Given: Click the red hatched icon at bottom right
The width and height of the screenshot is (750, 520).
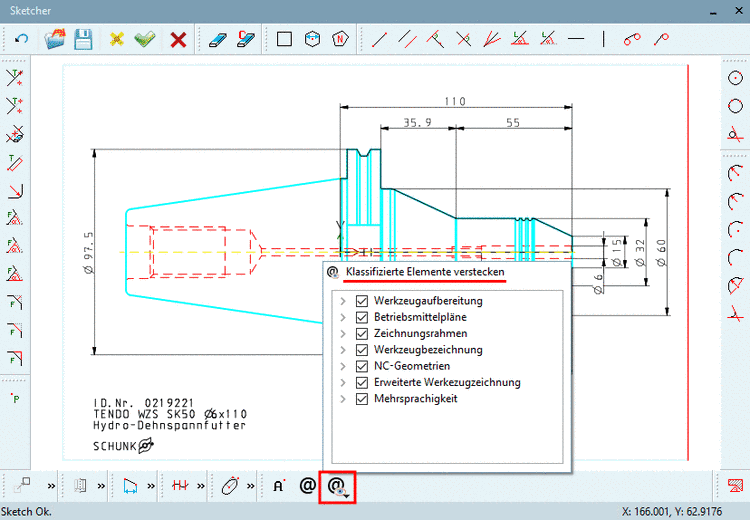Looking at the screenshot, I should click(735, 486).
